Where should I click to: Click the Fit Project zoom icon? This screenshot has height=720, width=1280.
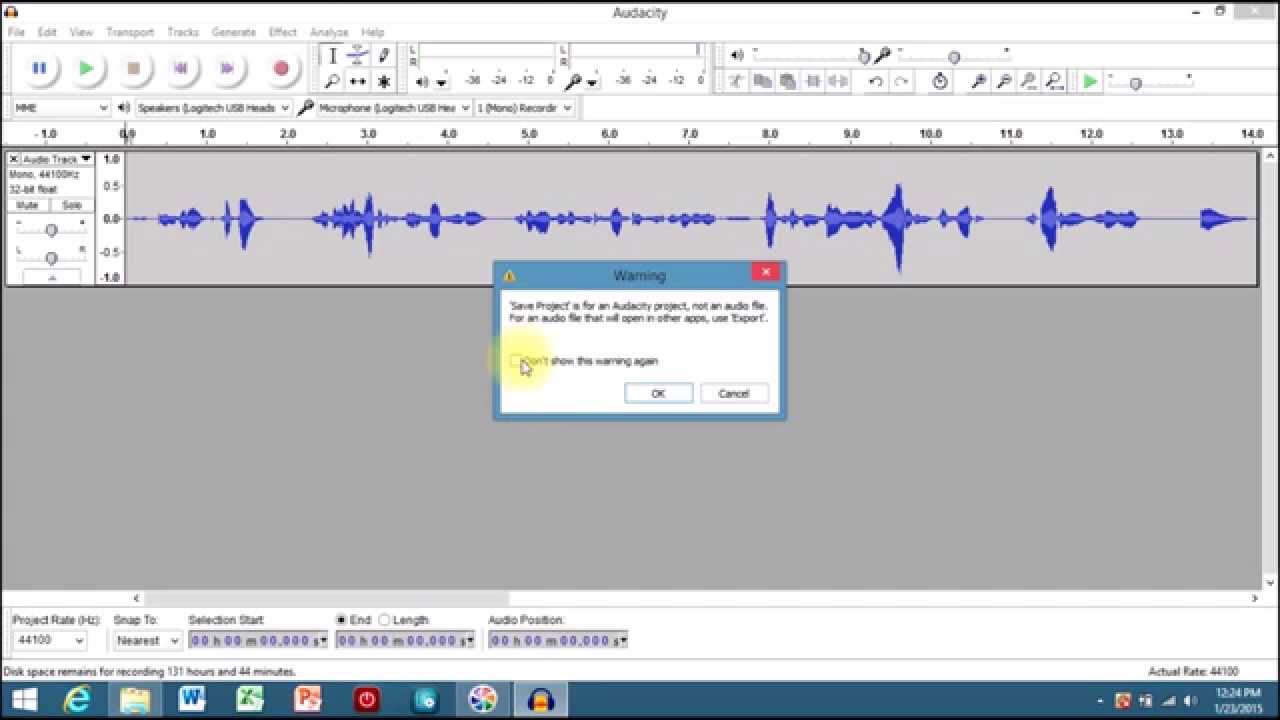[x=1054, y=81]
